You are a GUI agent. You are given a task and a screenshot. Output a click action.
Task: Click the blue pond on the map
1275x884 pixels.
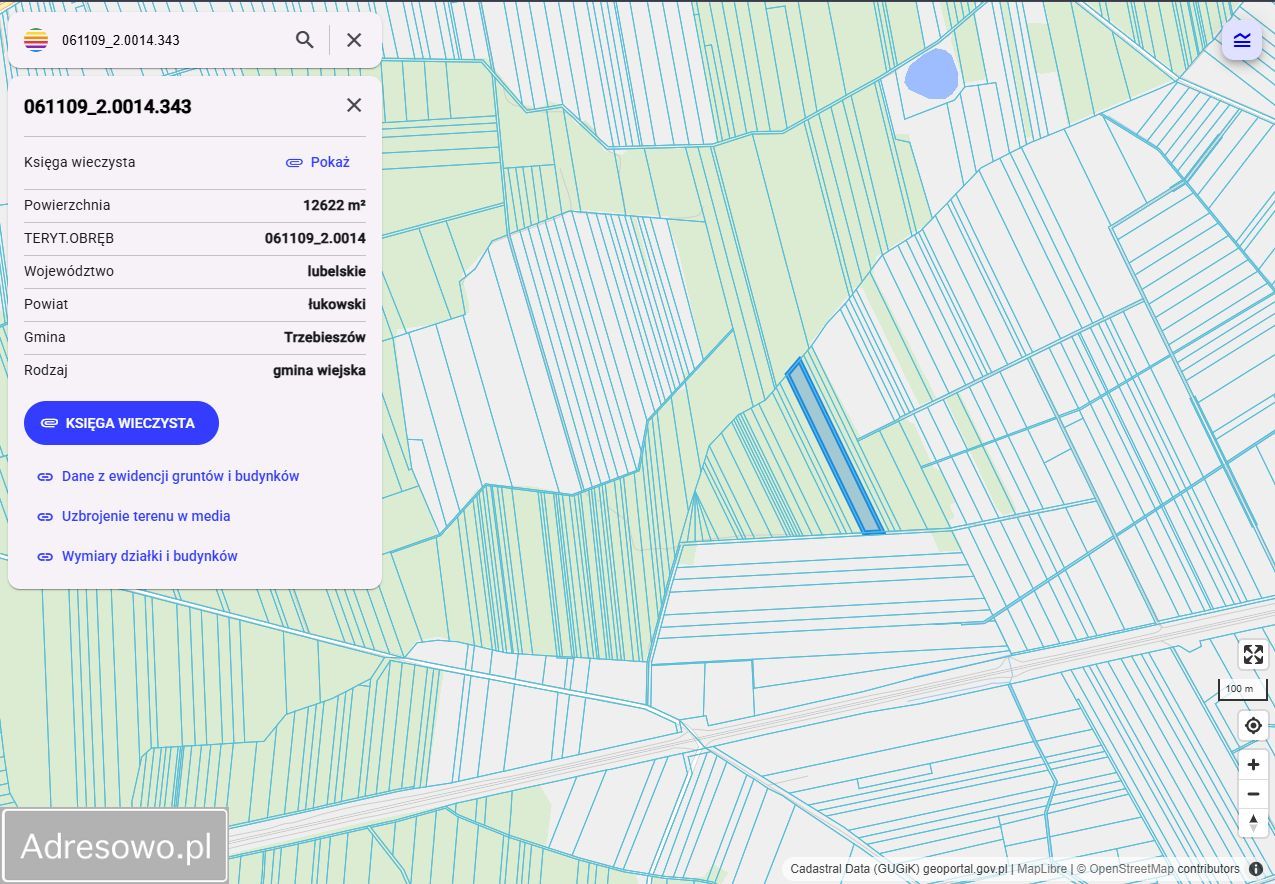pos(930,75)
